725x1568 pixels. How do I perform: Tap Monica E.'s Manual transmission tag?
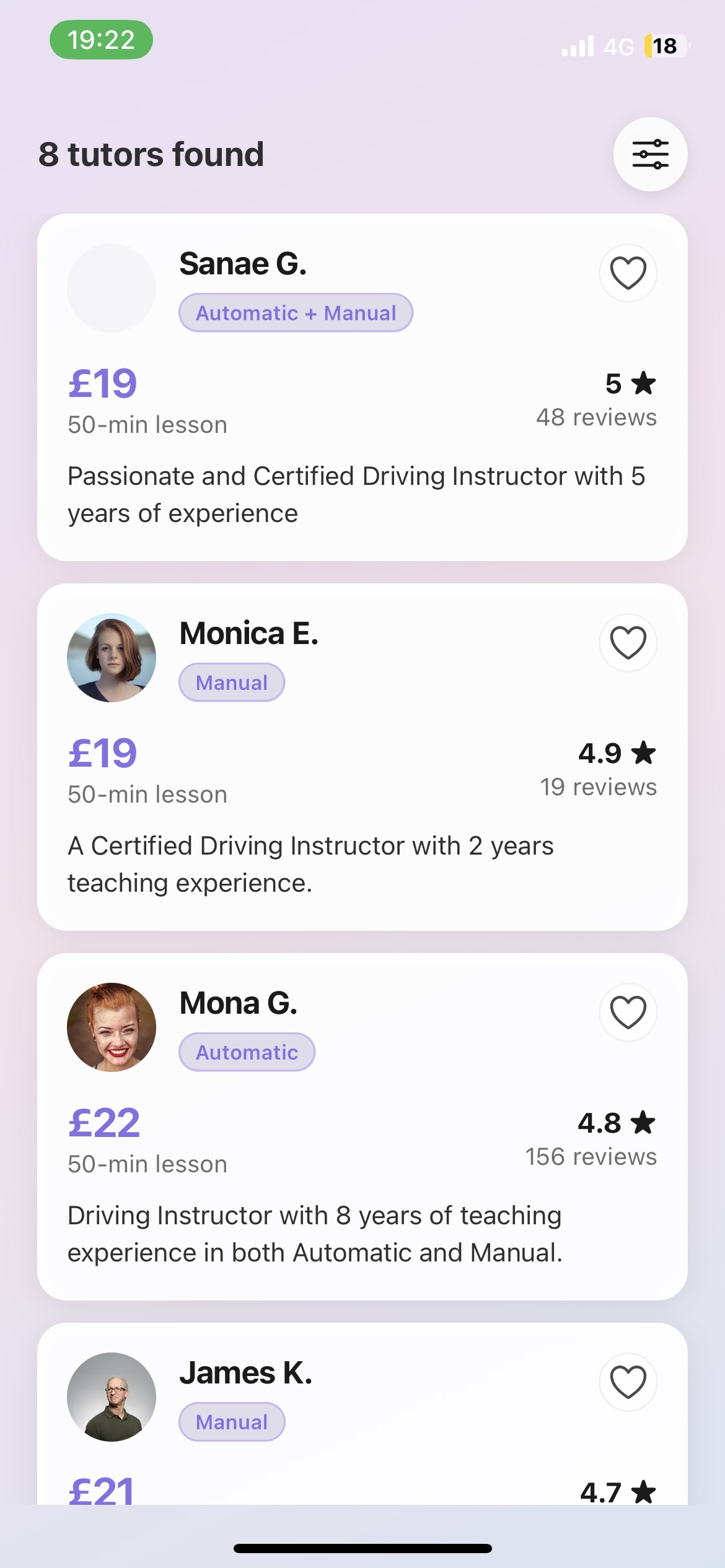232,682
